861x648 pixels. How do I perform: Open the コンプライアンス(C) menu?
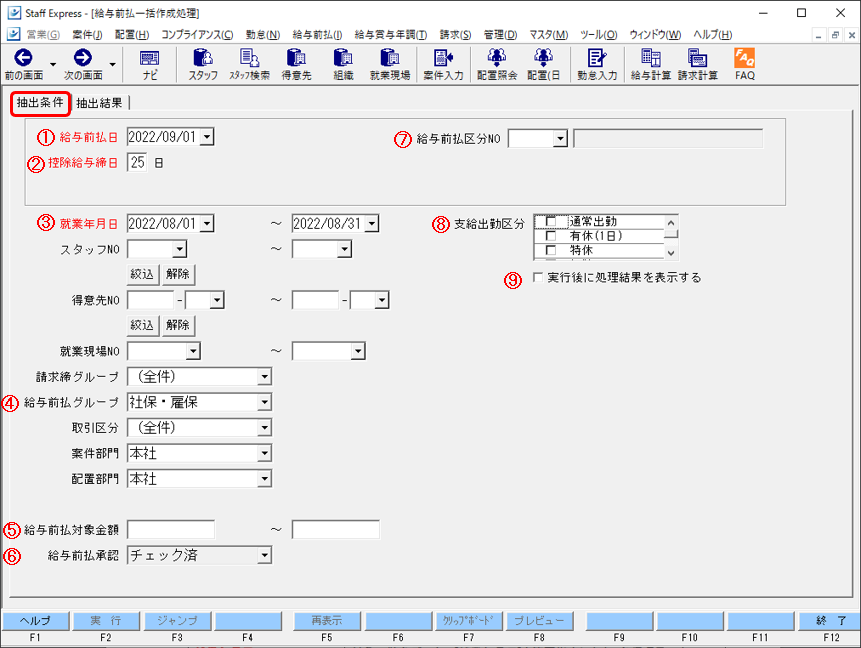click(197, 35)
